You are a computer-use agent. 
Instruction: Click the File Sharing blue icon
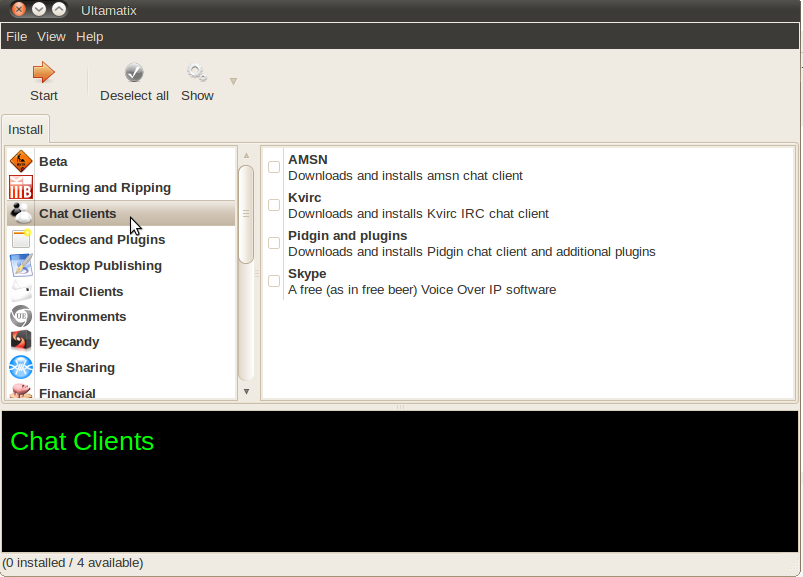click(21, 368)
